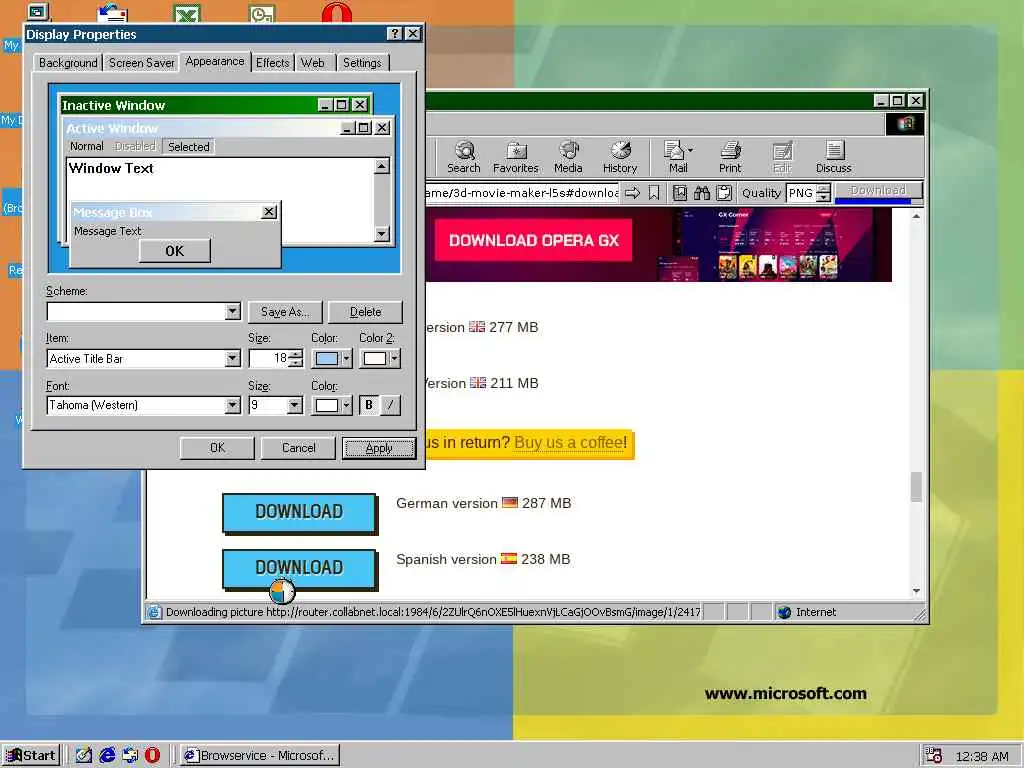Open the Item dropdown showing Active Title Bar

[232, 359]
